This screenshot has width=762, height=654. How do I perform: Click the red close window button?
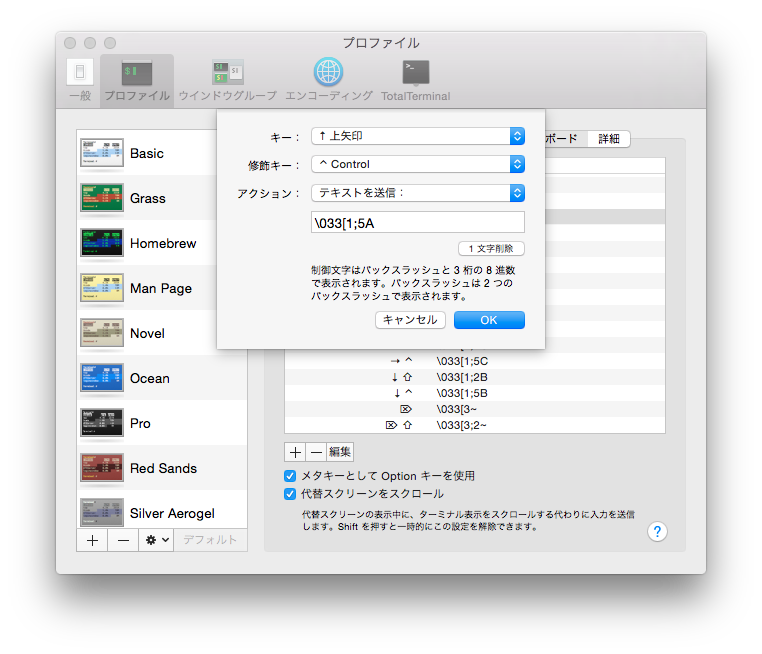(70, 43)
